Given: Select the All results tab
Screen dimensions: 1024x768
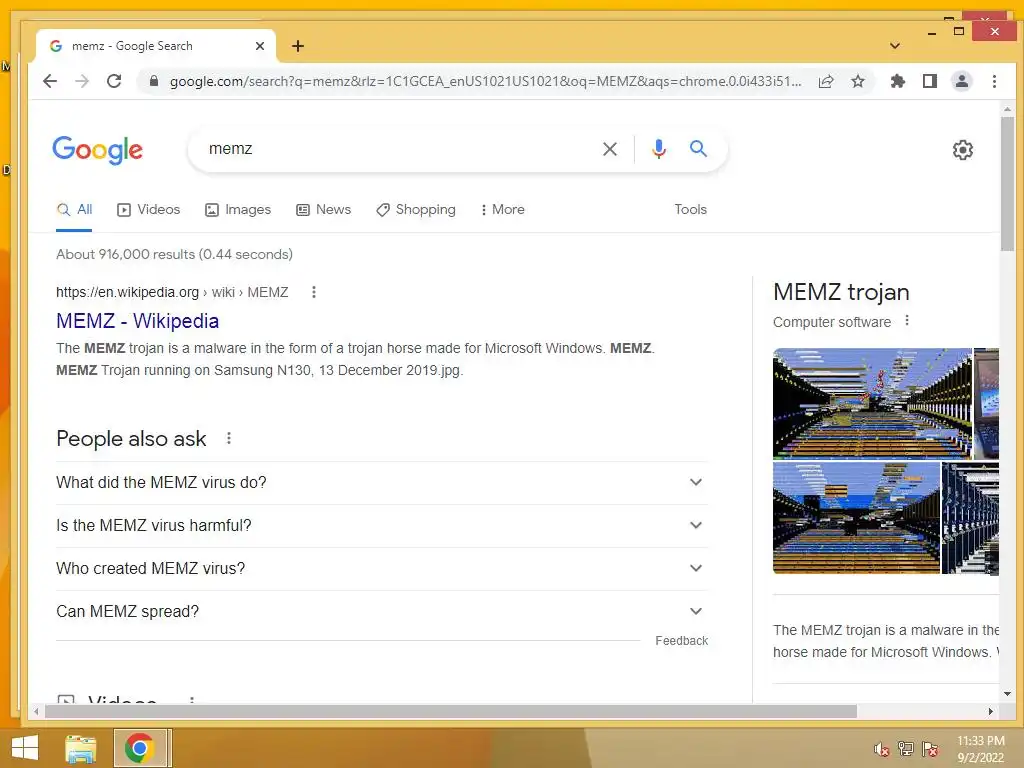Looking at the screenshot, I should point(74,210).
